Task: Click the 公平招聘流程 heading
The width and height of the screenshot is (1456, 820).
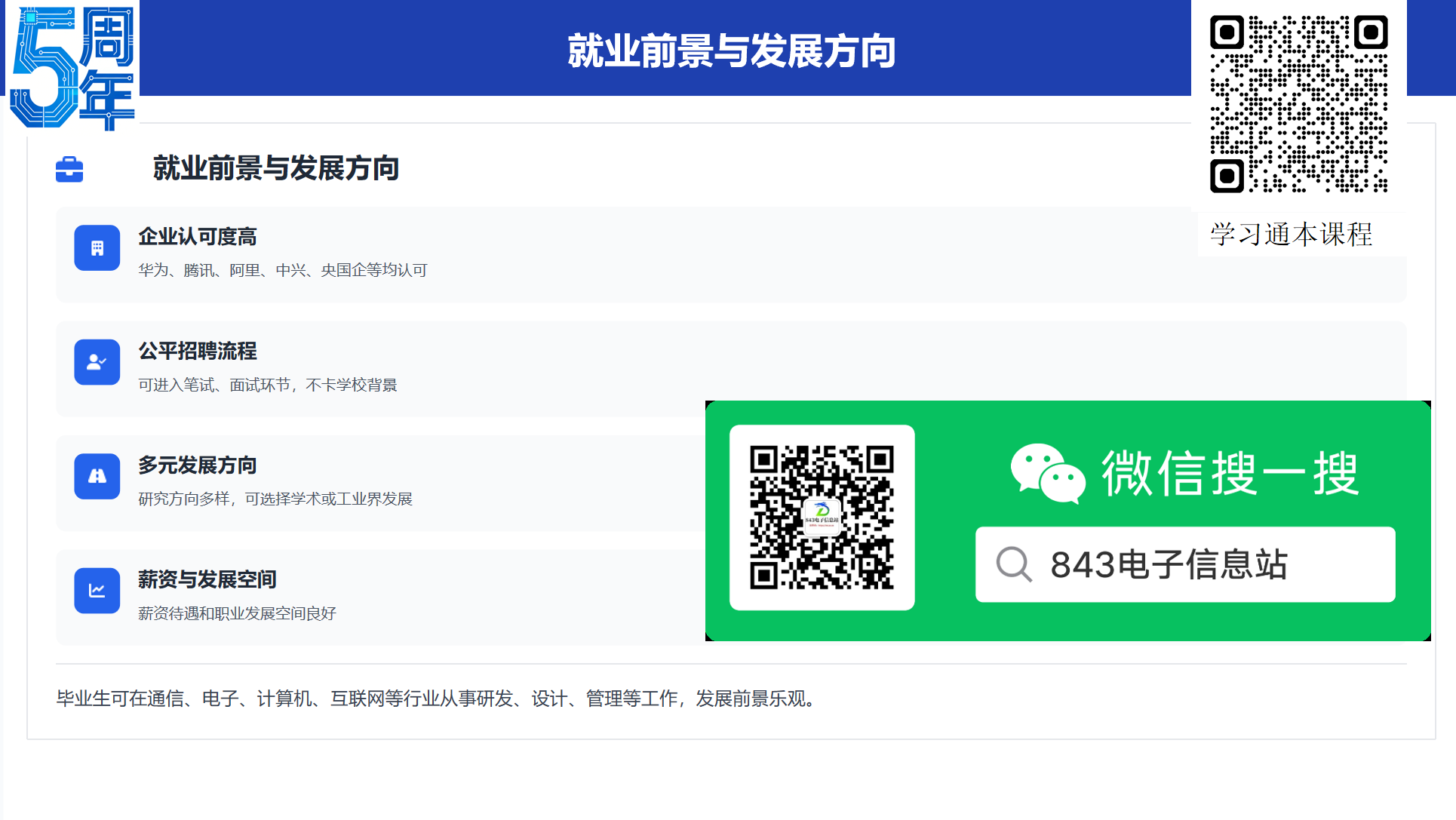Action: tap(198, 351)
